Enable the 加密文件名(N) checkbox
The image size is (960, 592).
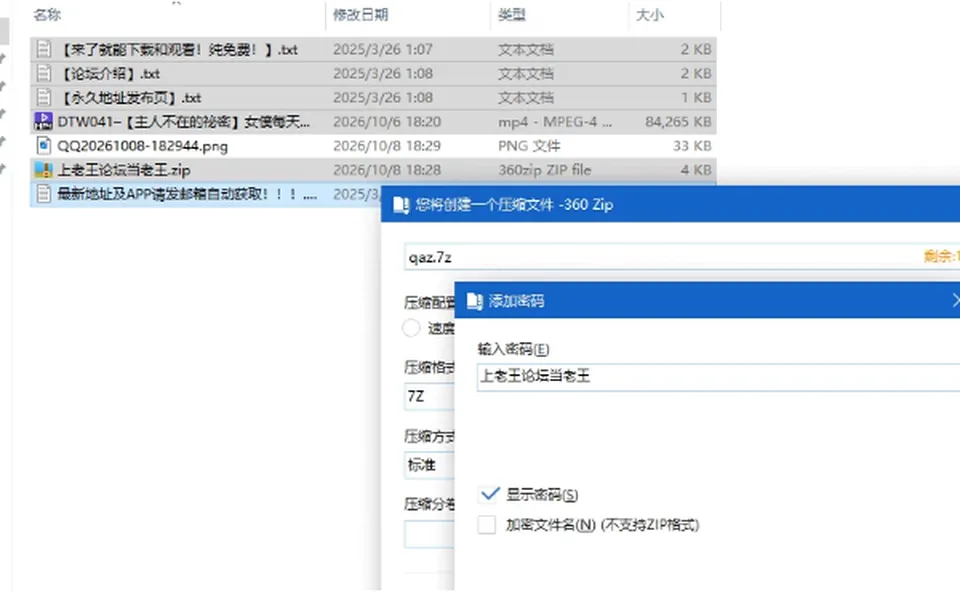487,525
